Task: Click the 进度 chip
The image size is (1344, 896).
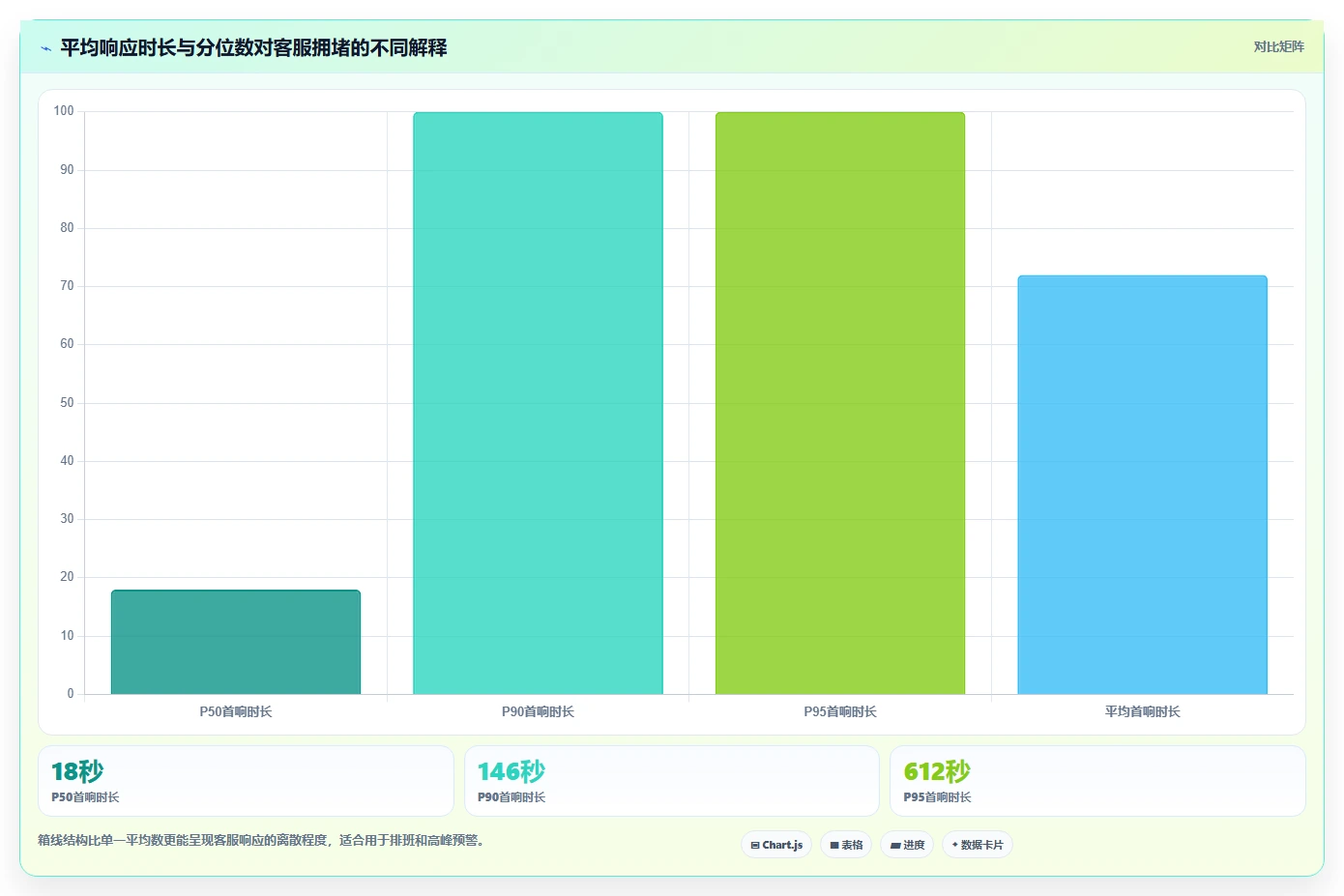Action: [907, 845]
